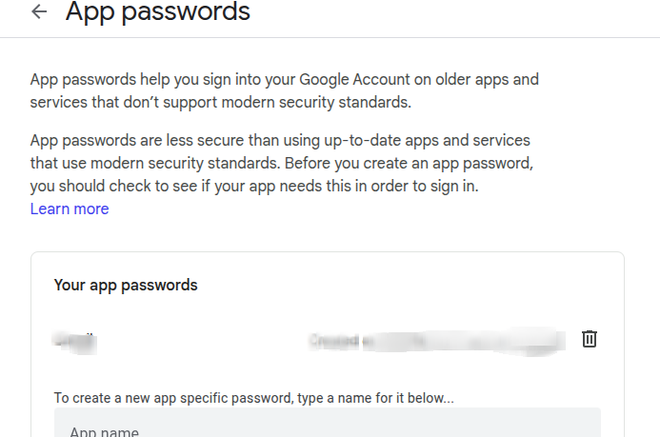Image resolution: width=660 pixels, height=437 pixels.
Task: Click the line starting "App passwords are less secure"
Action: pyautogui.click(x=280, y=140)
